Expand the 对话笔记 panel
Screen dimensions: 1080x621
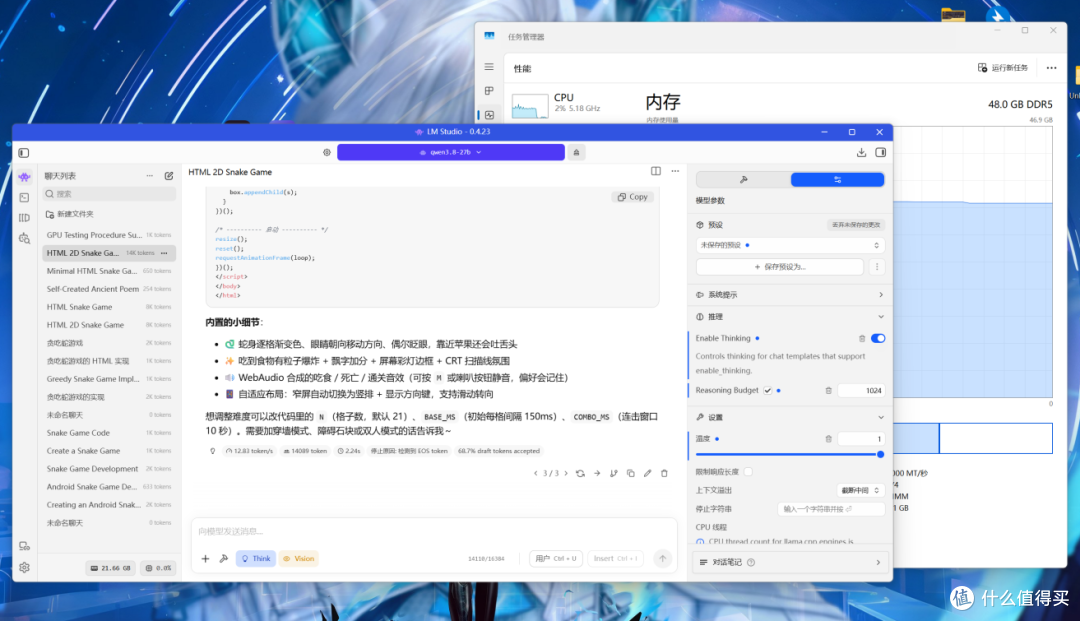click(x=789, y=562)
